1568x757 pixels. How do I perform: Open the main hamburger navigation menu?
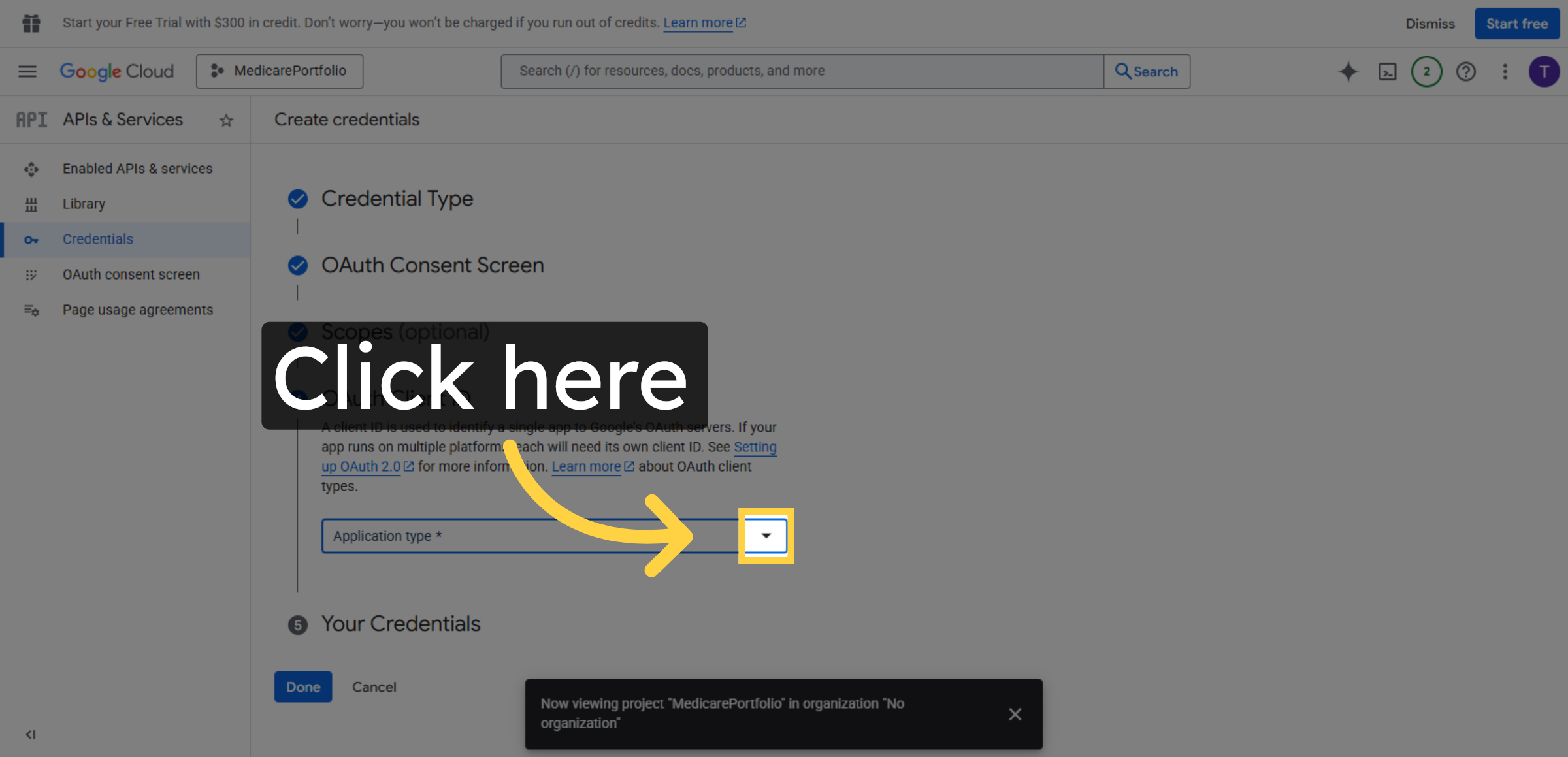point(27,71)
